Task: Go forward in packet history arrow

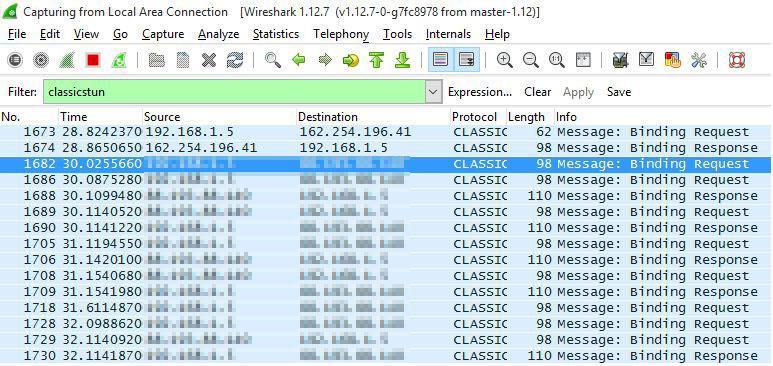Action: click(325, 61)
